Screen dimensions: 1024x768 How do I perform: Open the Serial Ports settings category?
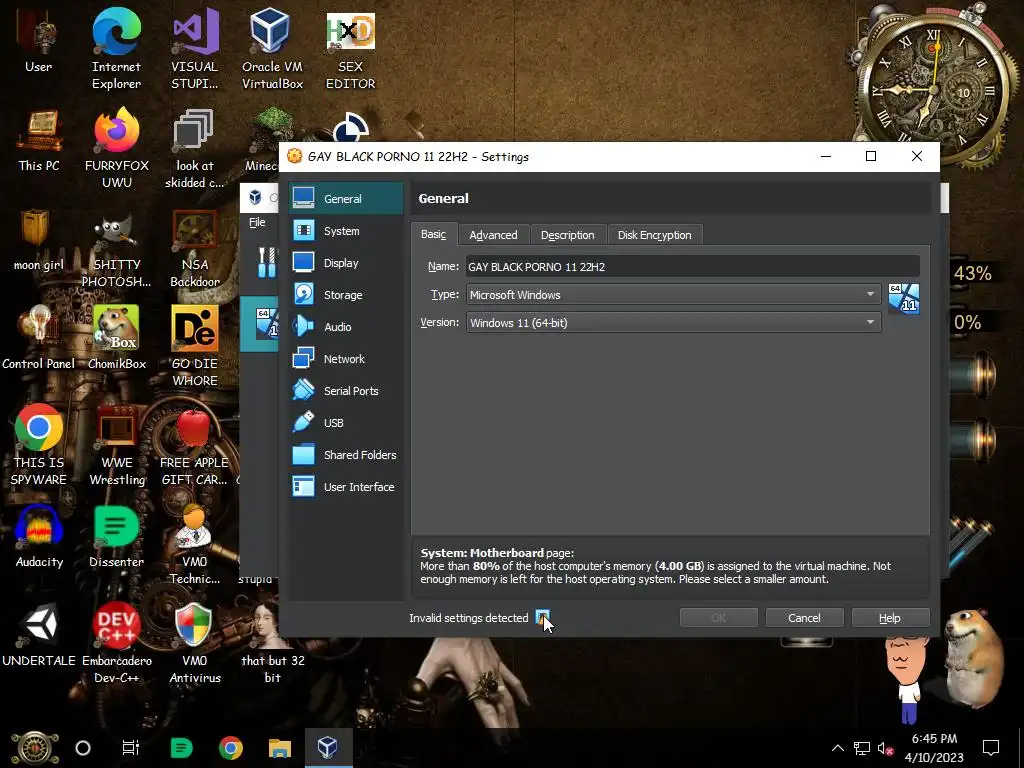pyautogui.click(x=346, y=391)
